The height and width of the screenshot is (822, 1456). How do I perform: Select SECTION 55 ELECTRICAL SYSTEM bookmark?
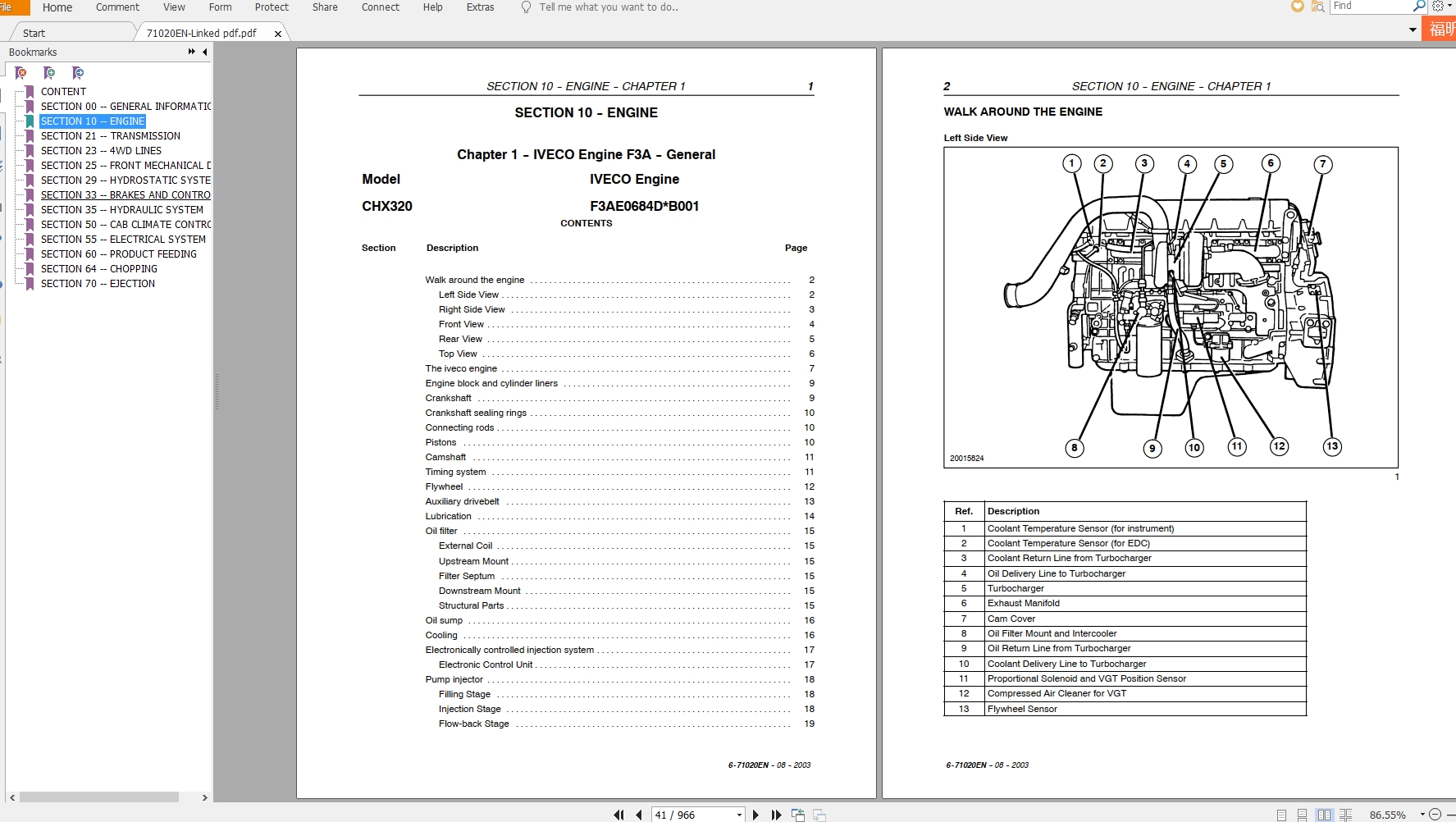(x=123, y=240)
